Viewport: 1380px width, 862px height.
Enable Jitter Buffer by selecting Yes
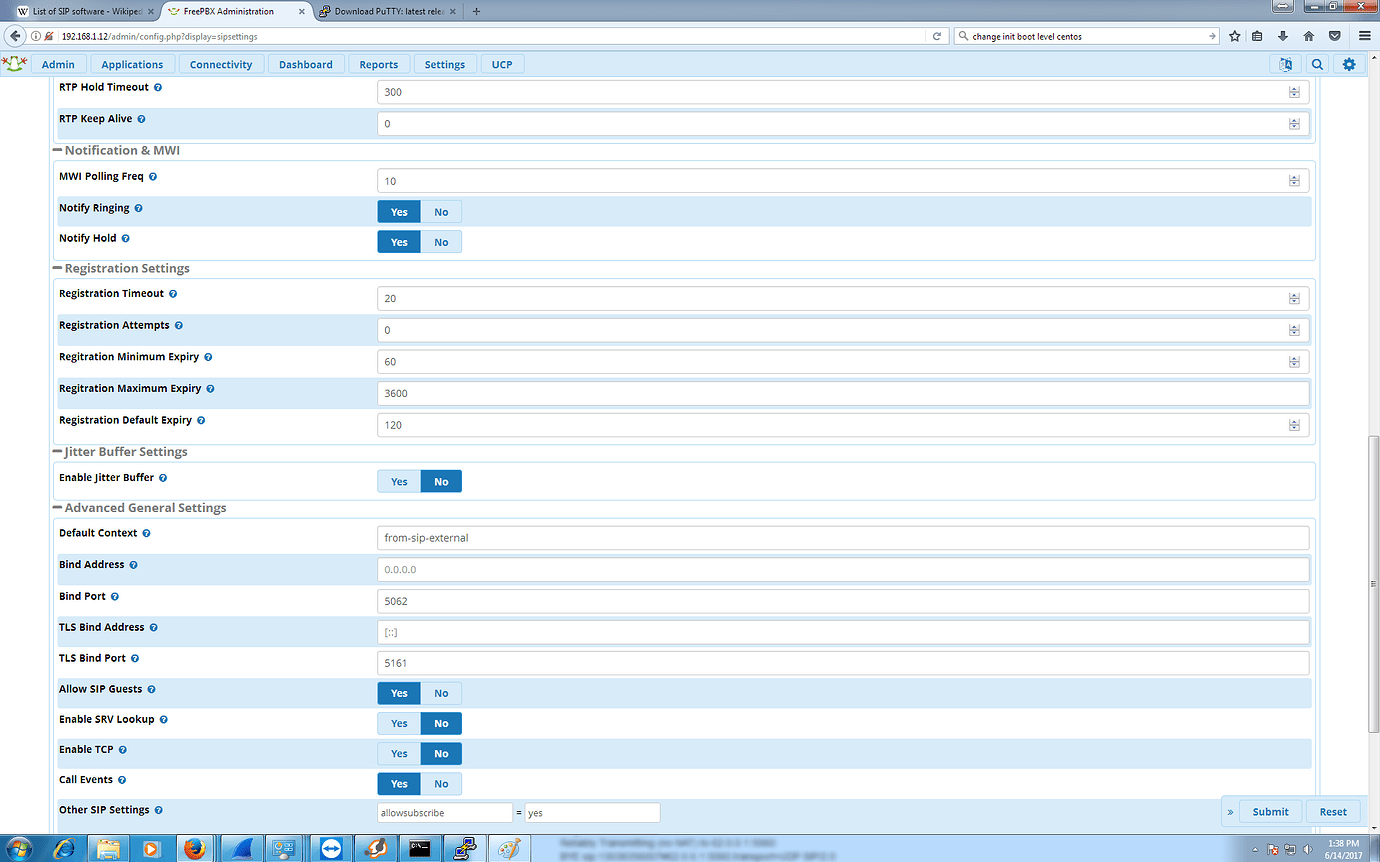click(x=399, y=482)
